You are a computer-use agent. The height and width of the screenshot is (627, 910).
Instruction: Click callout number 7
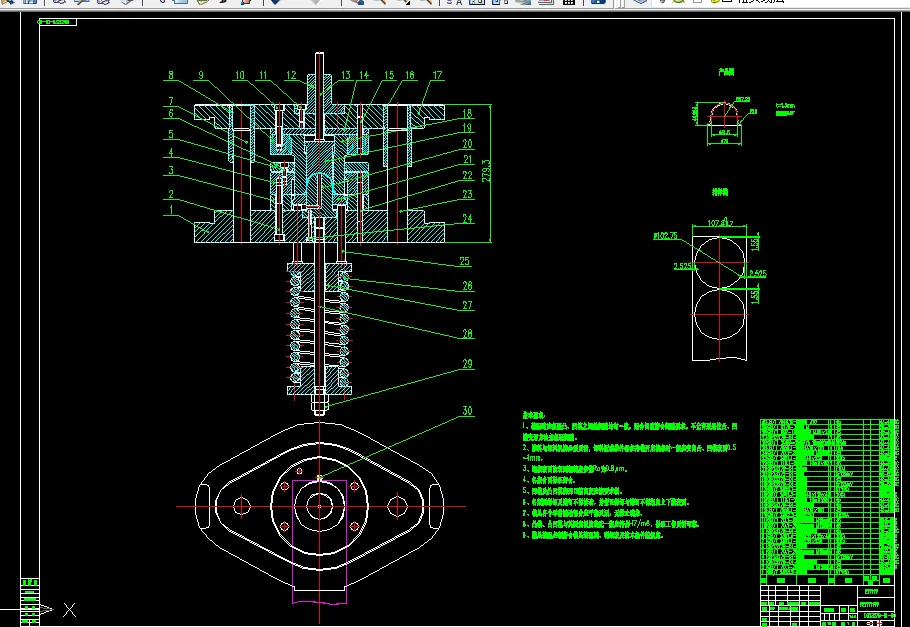coord(171,101)
